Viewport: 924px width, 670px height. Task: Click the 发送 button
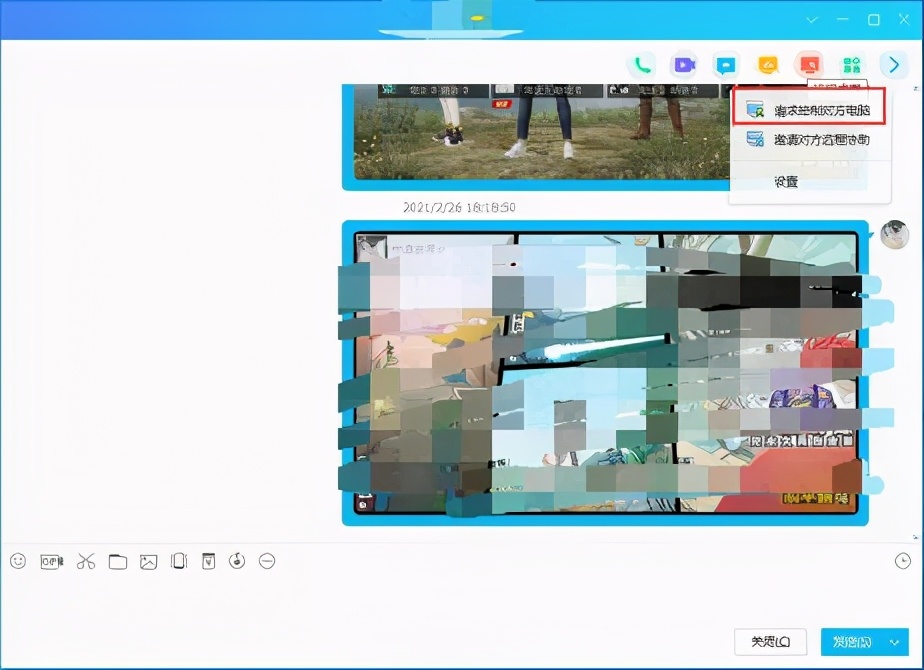852,642
